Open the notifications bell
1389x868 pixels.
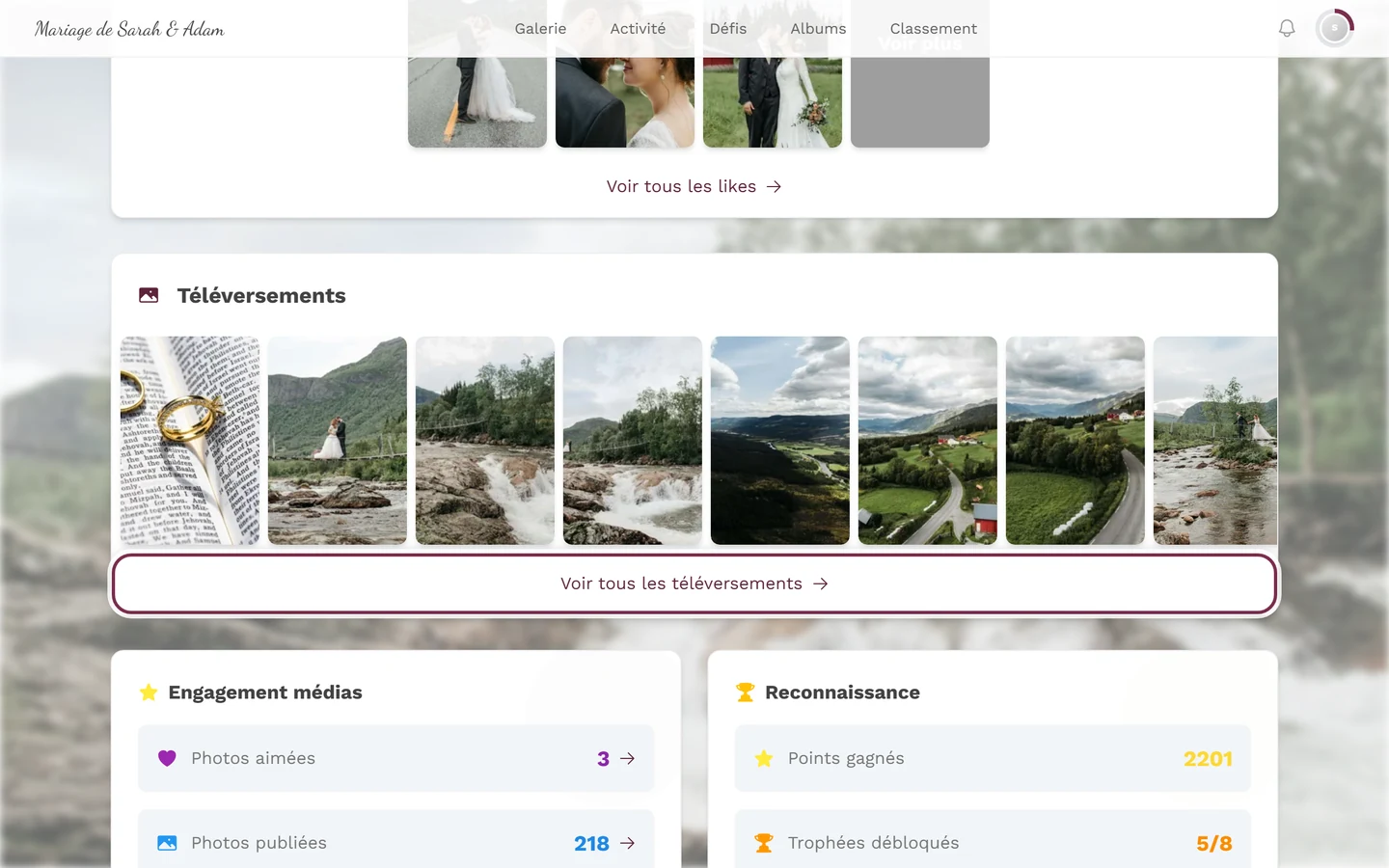point(1287,29)
